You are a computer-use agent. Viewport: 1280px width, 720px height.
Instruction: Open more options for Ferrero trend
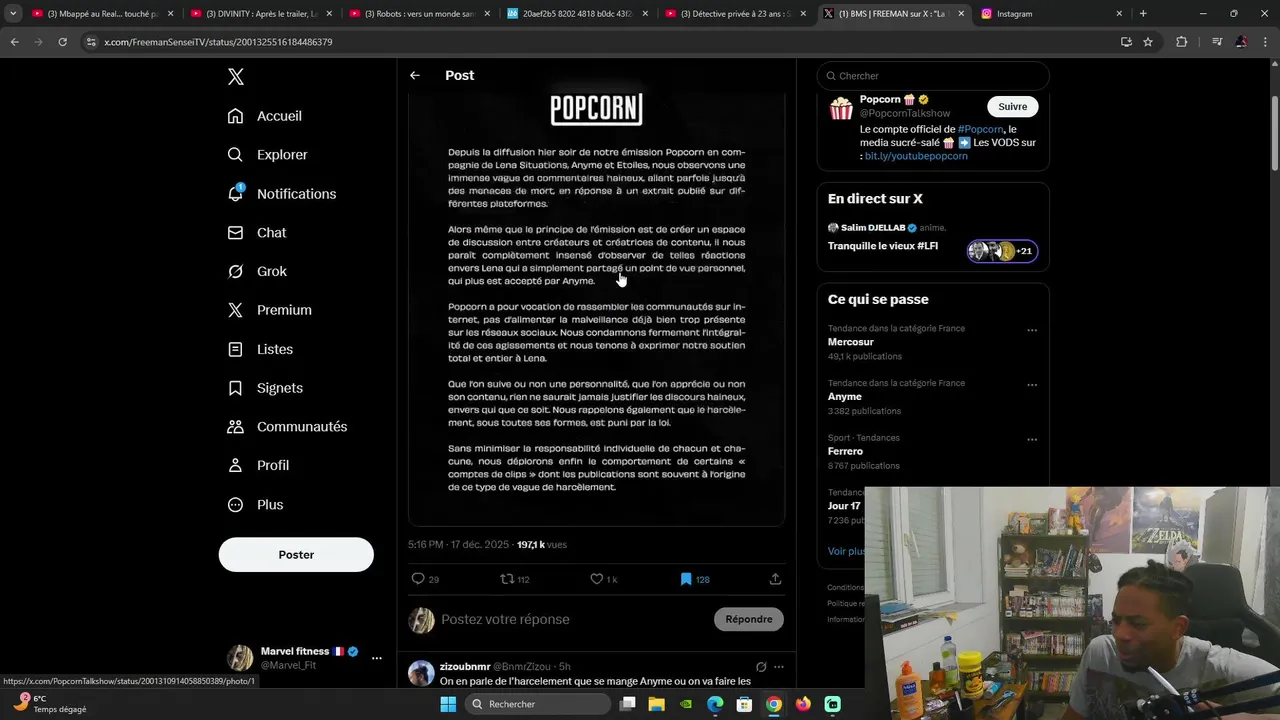point(1032,440)
